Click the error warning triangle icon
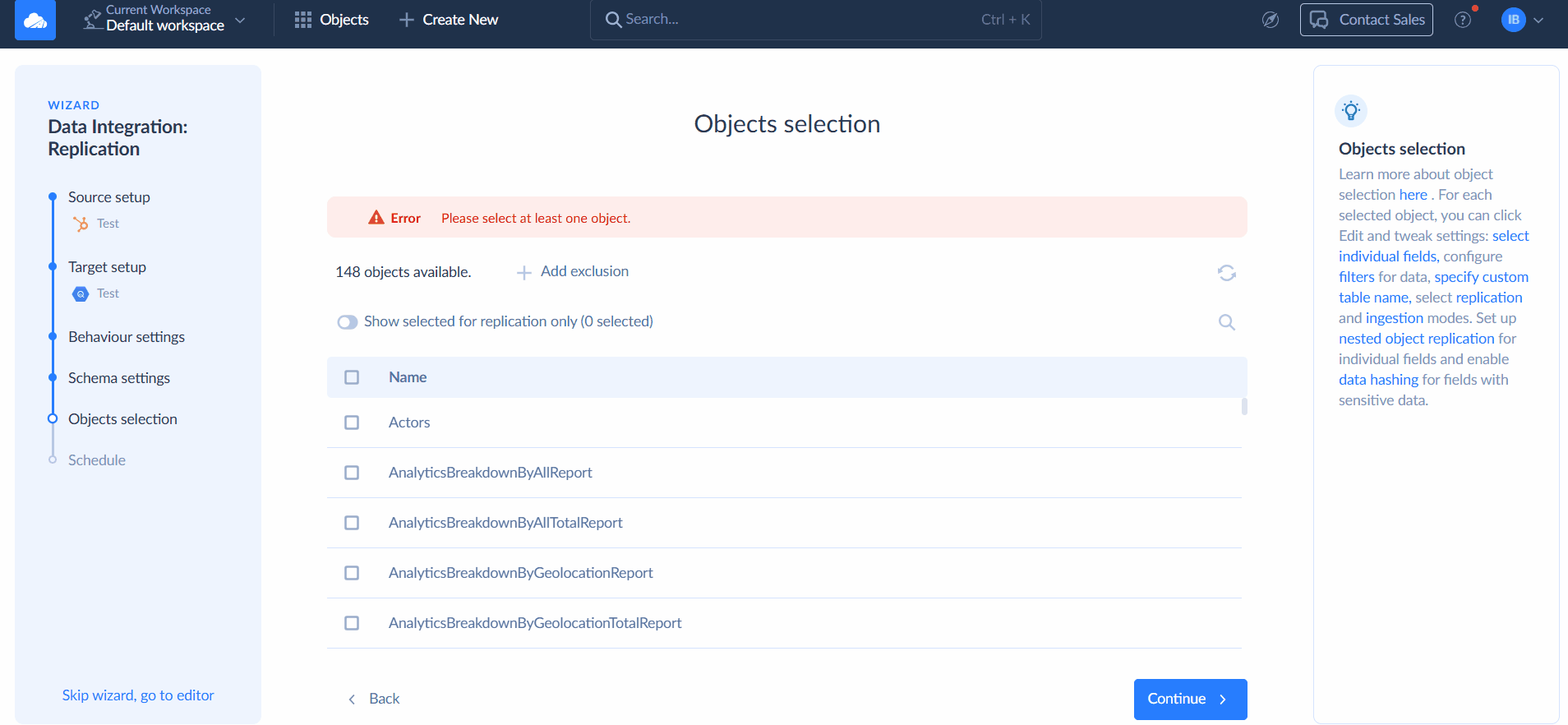Screen dimensions: 1568x725 tap(376, 218)
